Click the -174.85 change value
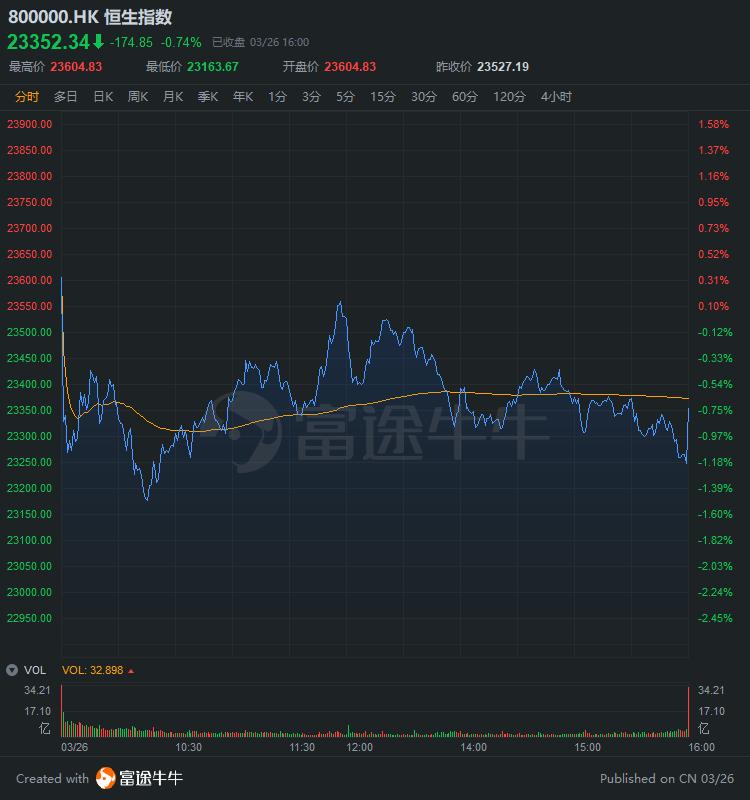The height and width of the screenshot is (800, 750). tap(131, 42)
